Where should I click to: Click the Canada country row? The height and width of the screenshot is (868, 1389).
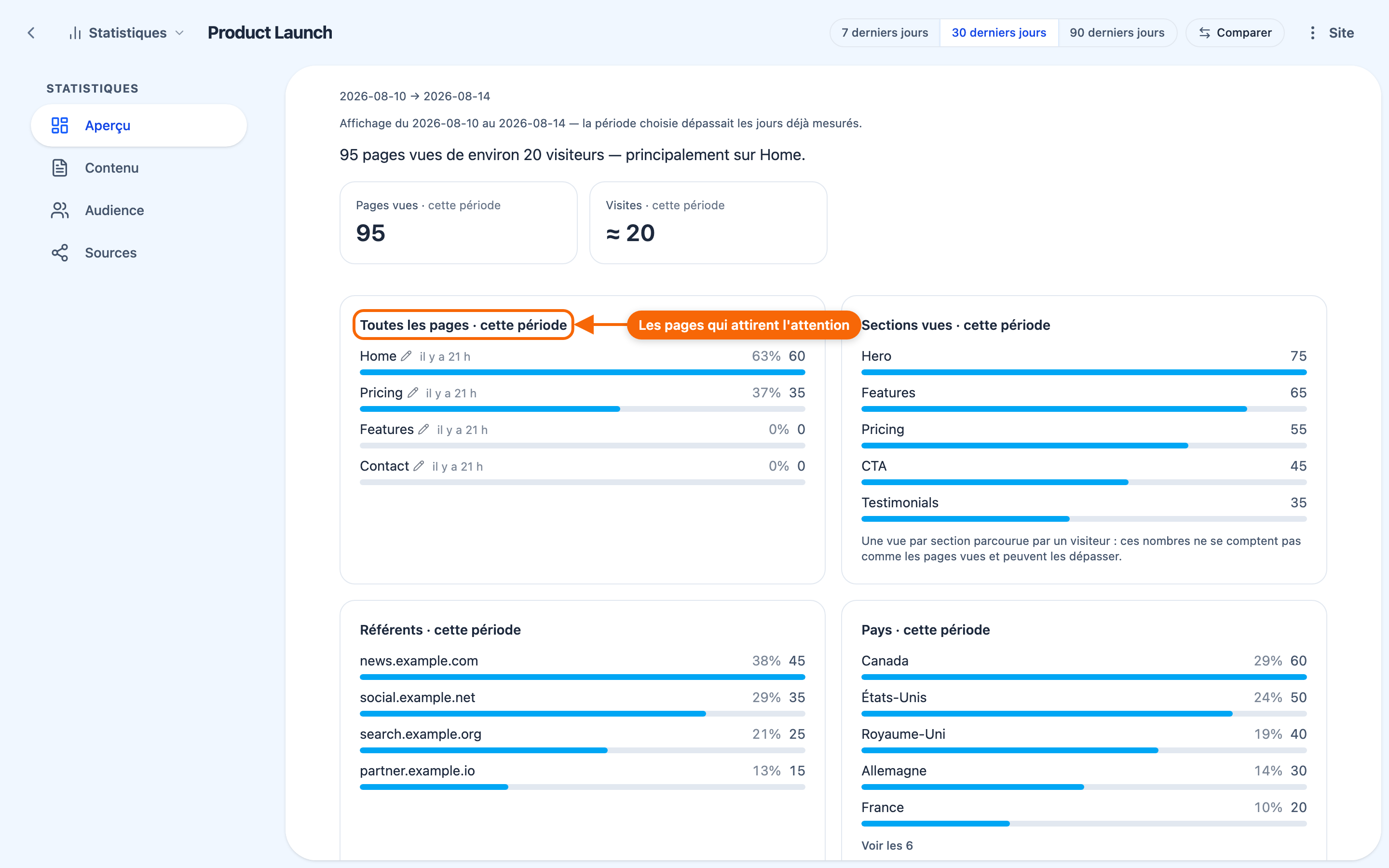[1084, 666]
